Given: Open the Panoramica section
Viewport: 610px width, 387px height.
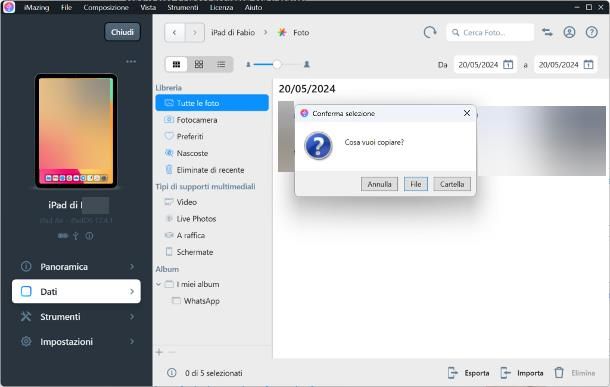Looking at the screenshot, I should pos(76,267).
